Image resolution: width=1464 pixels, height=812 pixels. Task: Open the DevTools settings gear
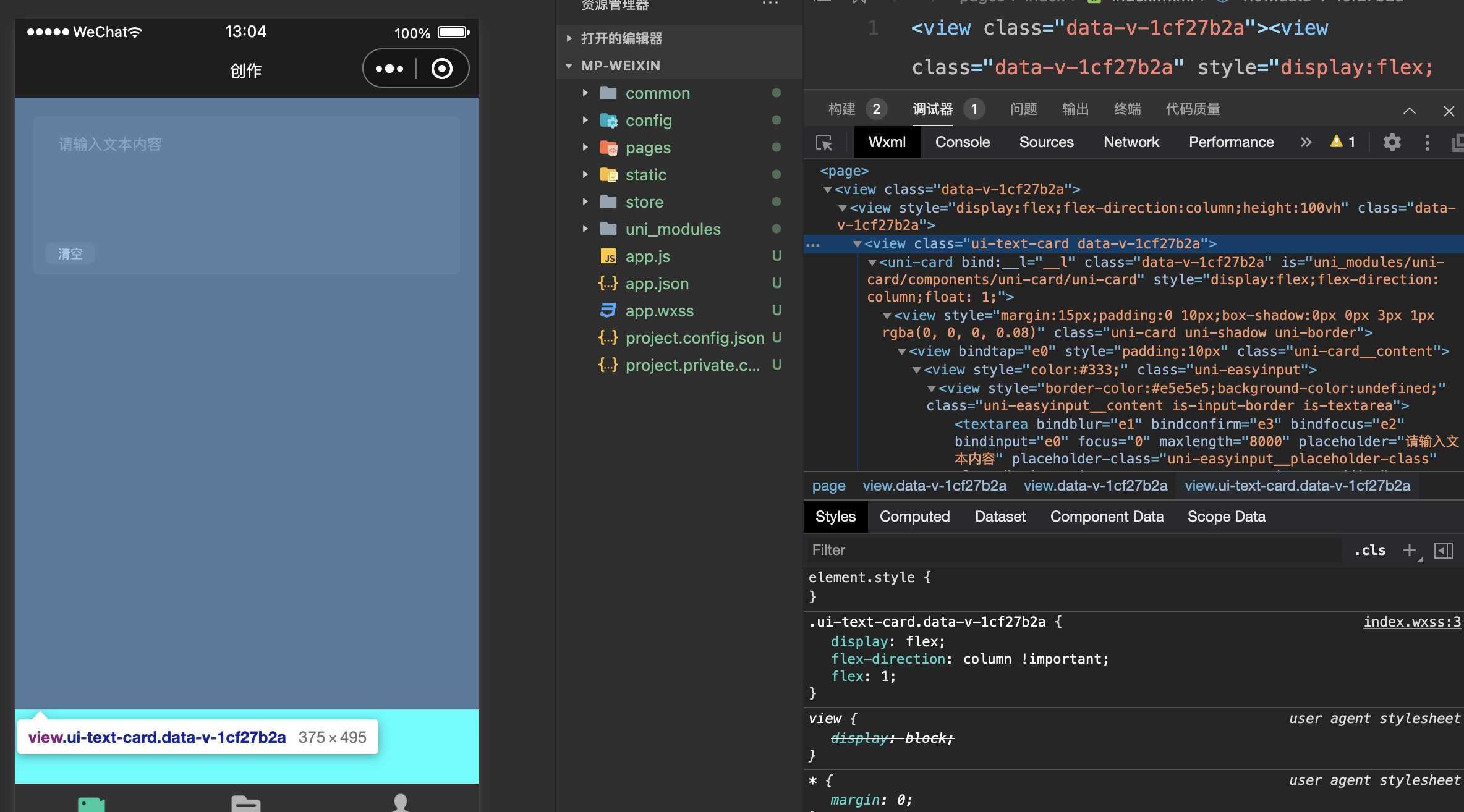click(1392, 143)
